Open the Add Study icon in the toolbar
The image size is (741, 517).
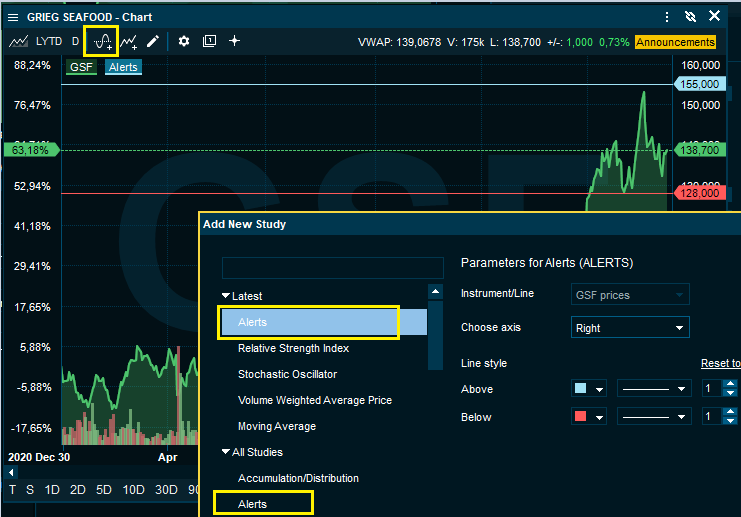pyautogui.click(x=101, y=41)
